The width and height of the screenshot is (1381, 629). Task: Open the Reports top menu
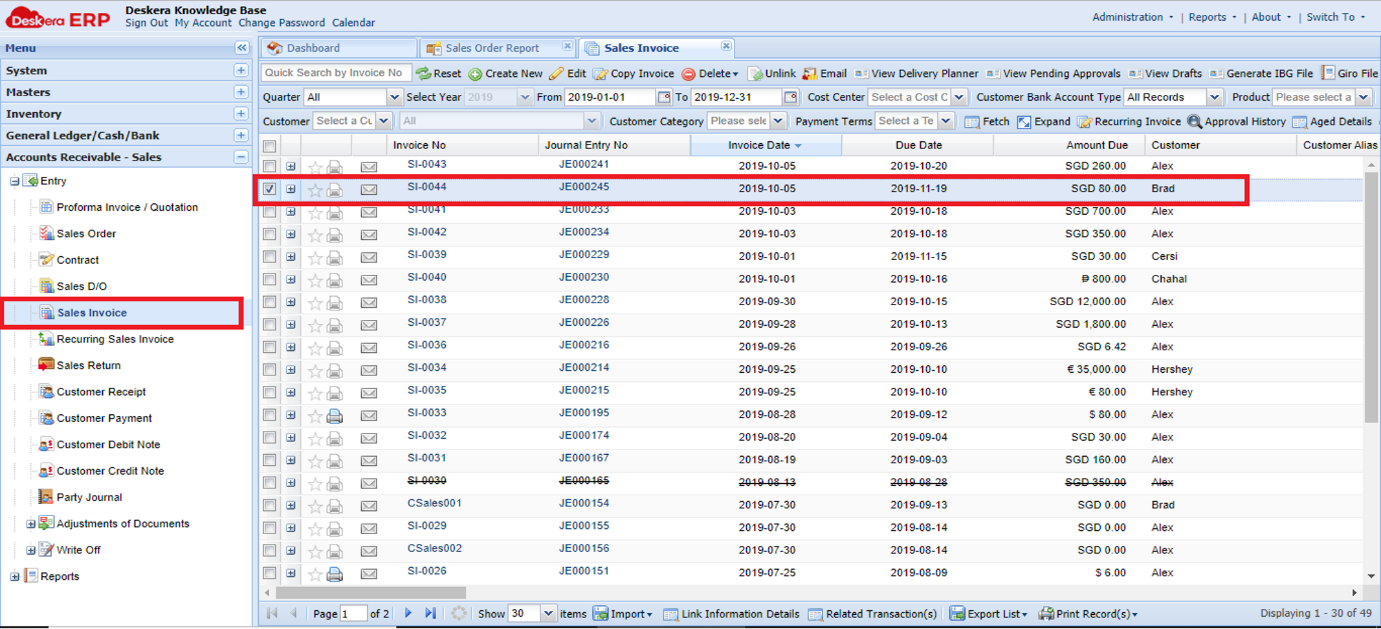pos(1212,17)
